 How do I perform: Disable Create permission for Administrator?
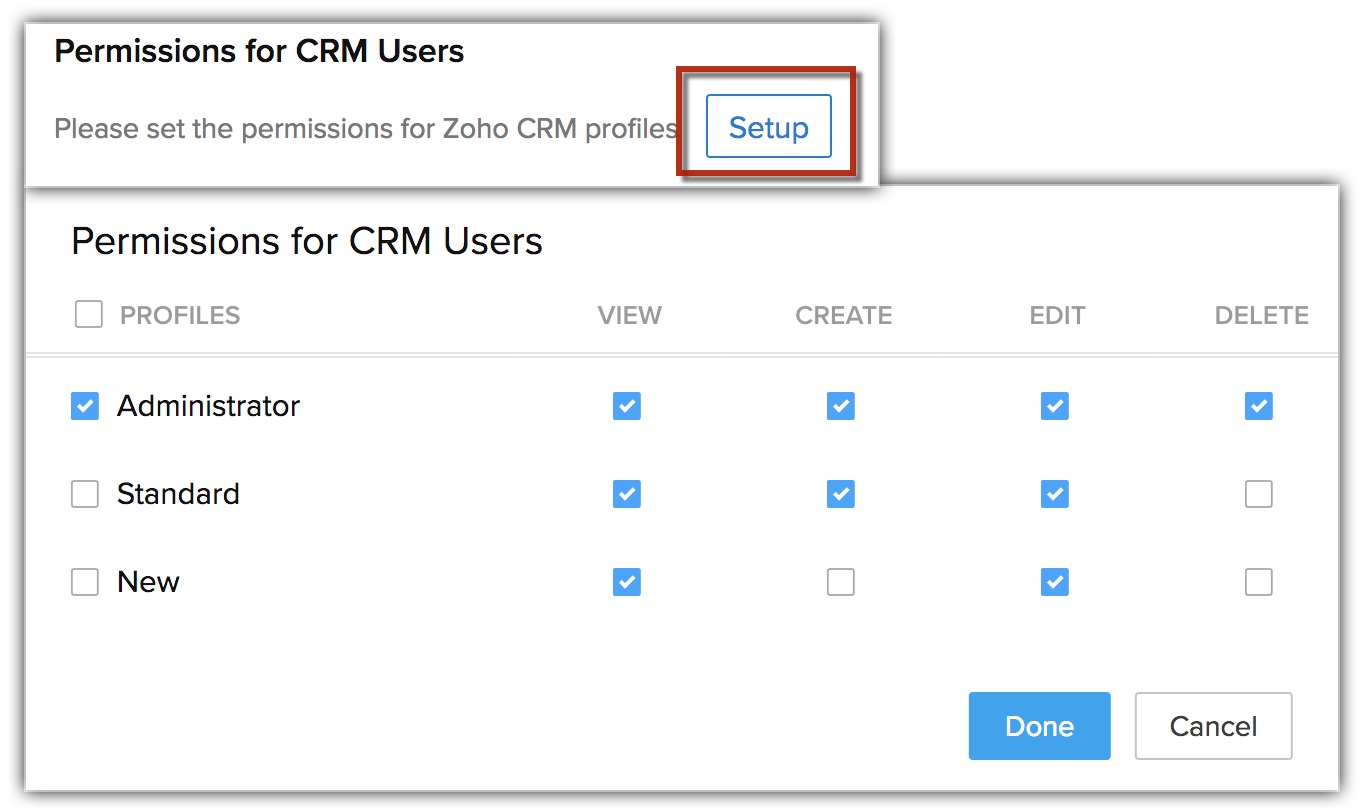[x=841, y=406]
